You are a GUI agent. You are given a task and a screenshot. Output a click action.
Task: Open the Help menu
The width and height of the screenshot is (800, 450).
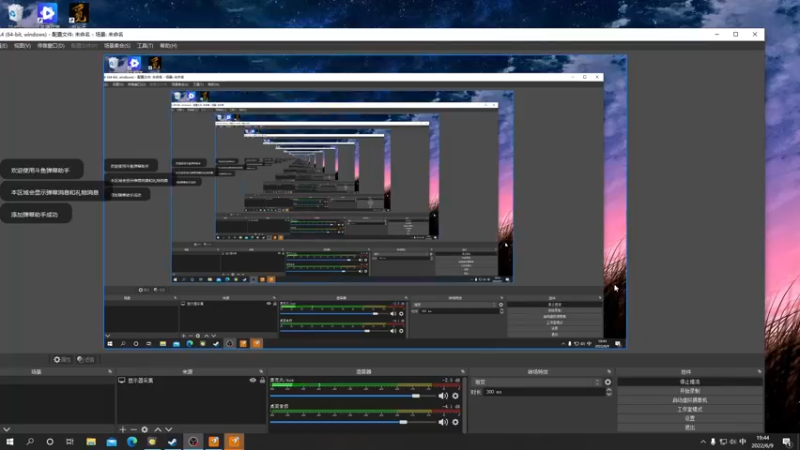168,45
